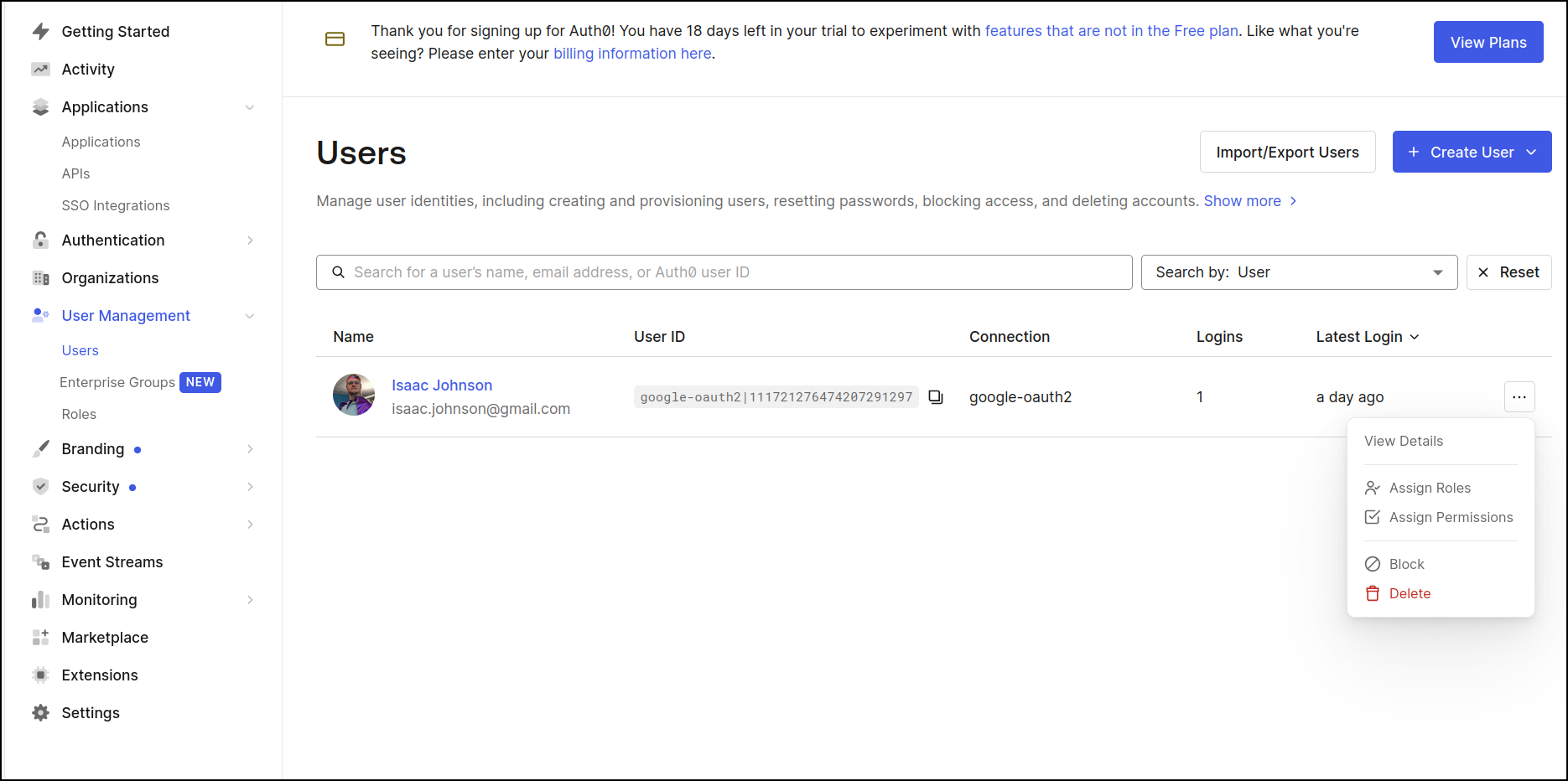Click the search magnifier icon
Image resolution: width=1568 pixels, height=781 pixels.
[x=339, y=272]
